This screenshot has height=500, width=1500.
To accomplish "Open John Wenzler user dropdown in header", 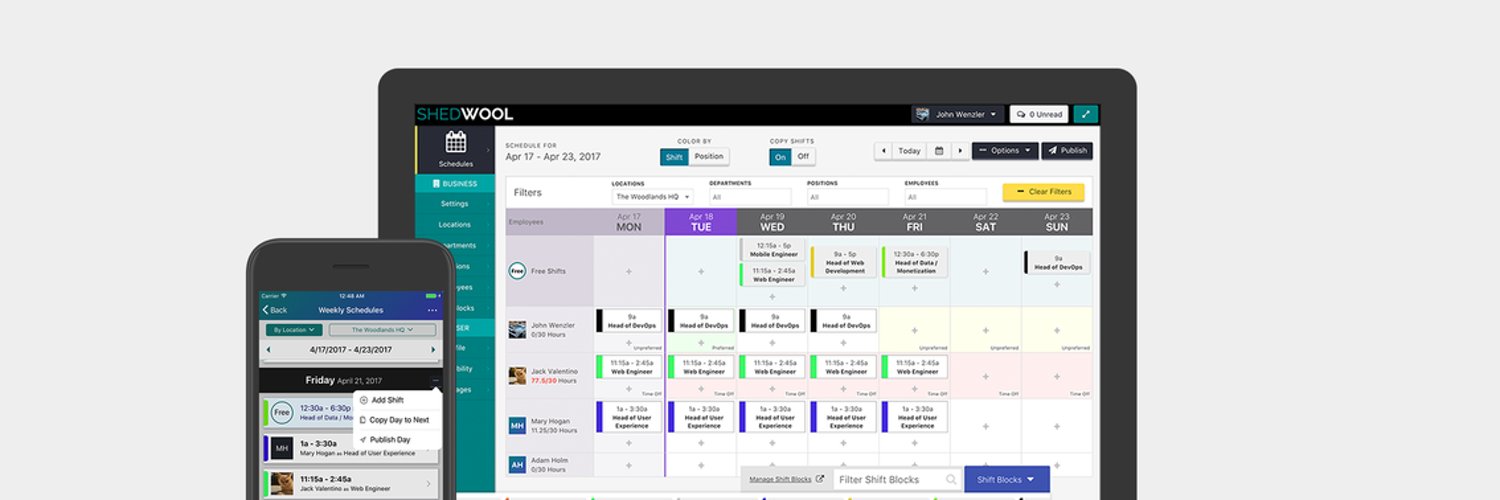I will [957, 114].
